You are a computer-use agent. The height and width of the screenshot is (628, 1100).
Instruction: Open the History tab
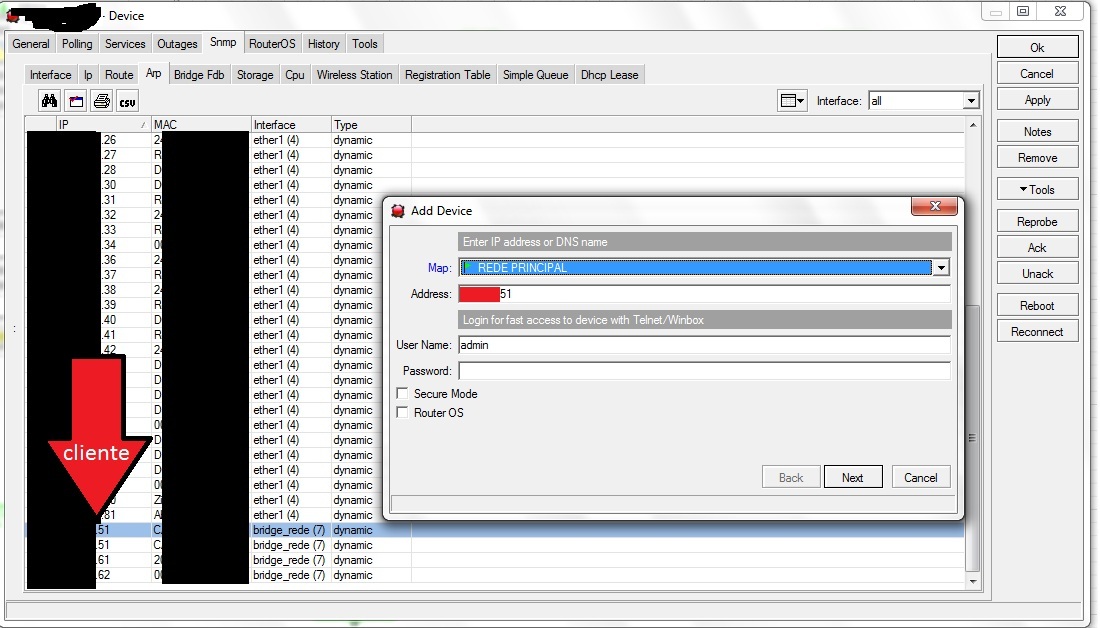coord(323,44)
